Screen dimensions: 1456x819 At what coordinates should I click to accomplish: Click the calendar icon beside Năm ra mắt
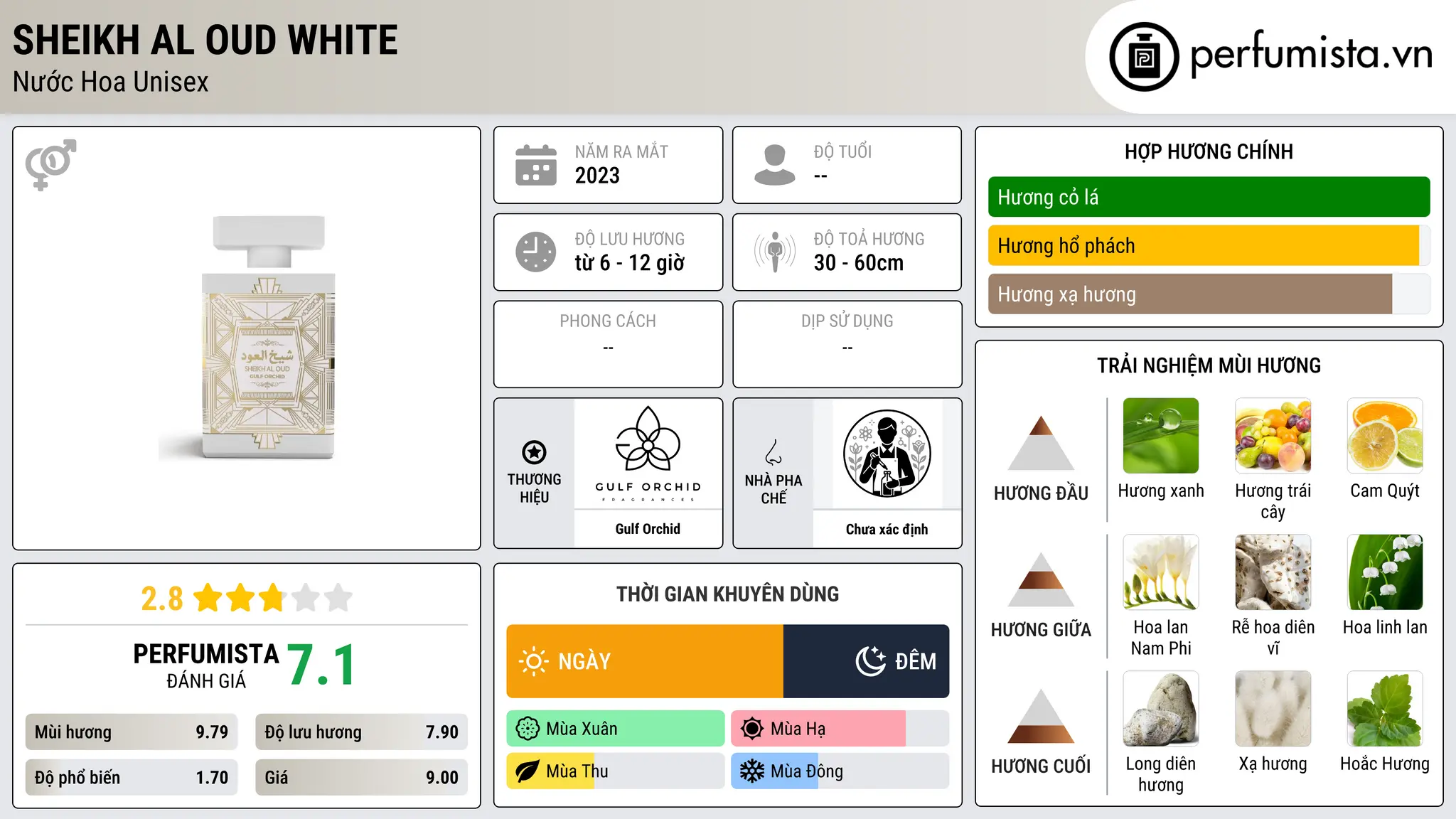pyautogui.click(x=536, y=165)
